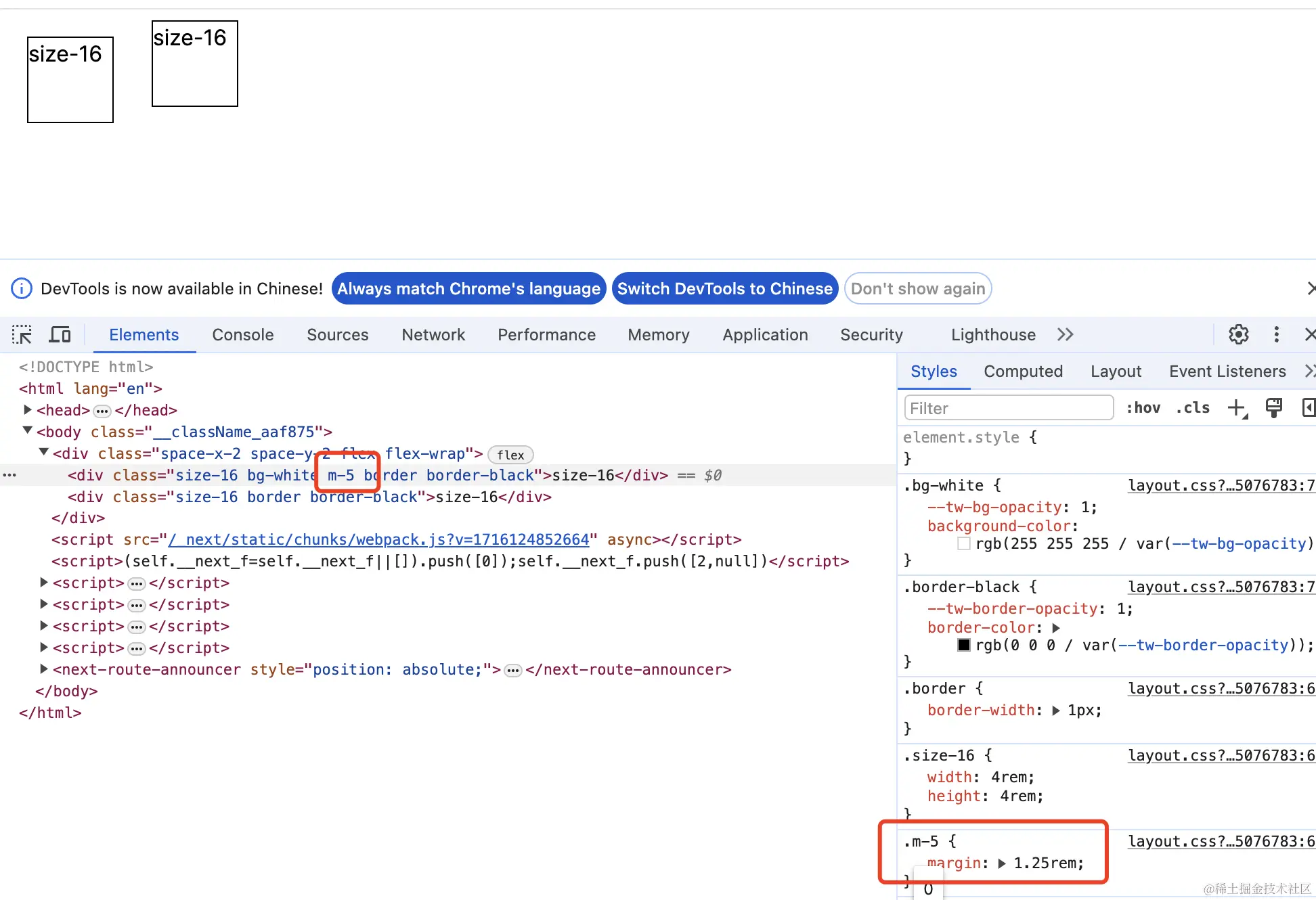
Task: Click Switch DevTools to Chinese button
Action: (725, 289)
